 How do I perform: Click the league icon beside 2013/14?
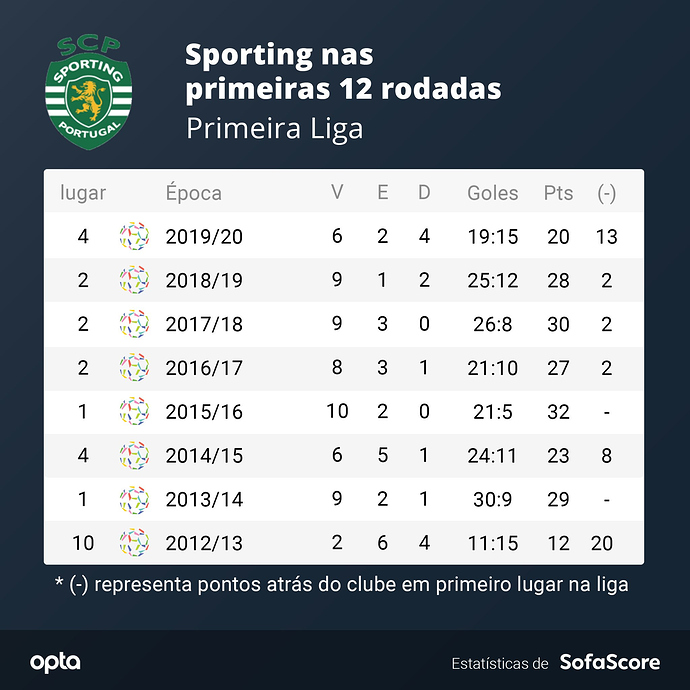pos(134,499)
